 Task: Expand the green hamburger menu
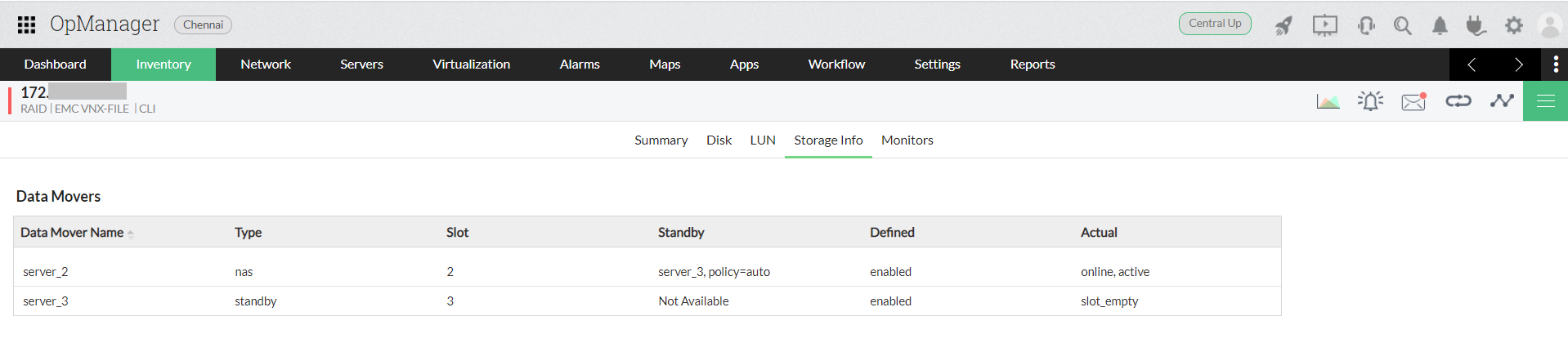(x=1545, y=101)
